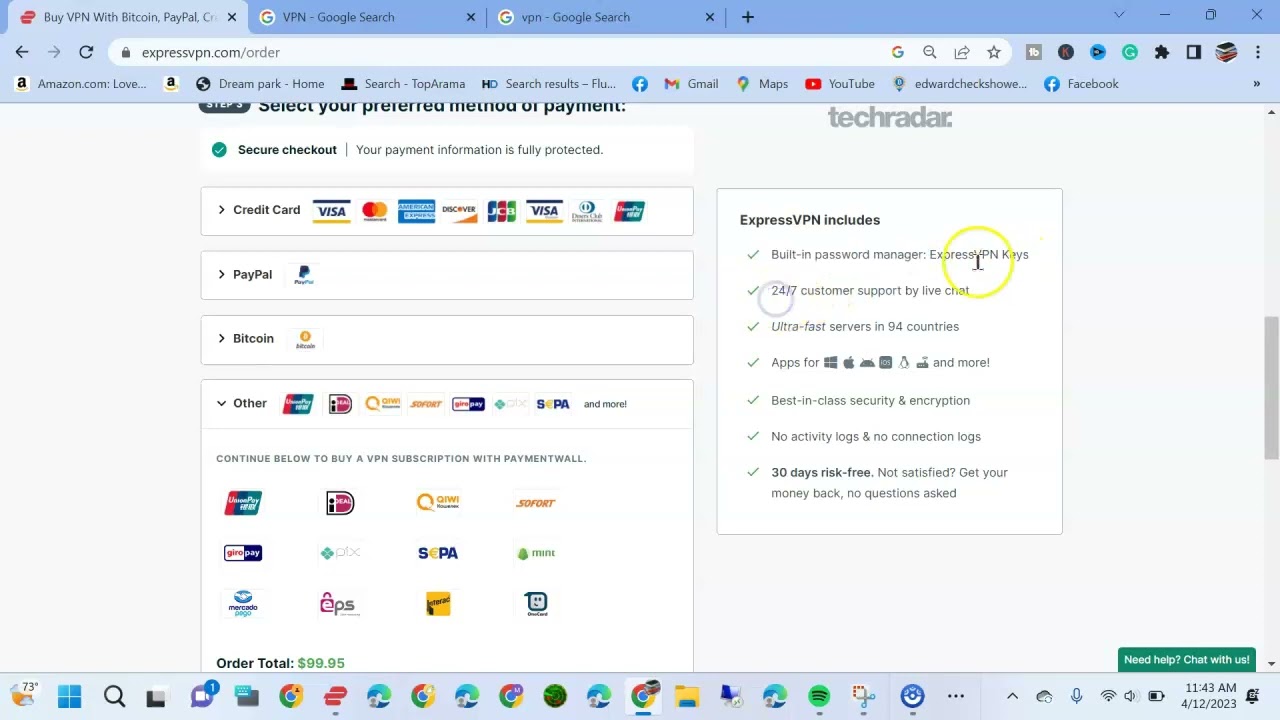Select the UnionPay payment logo in the grid

click(x=243, y=502)
